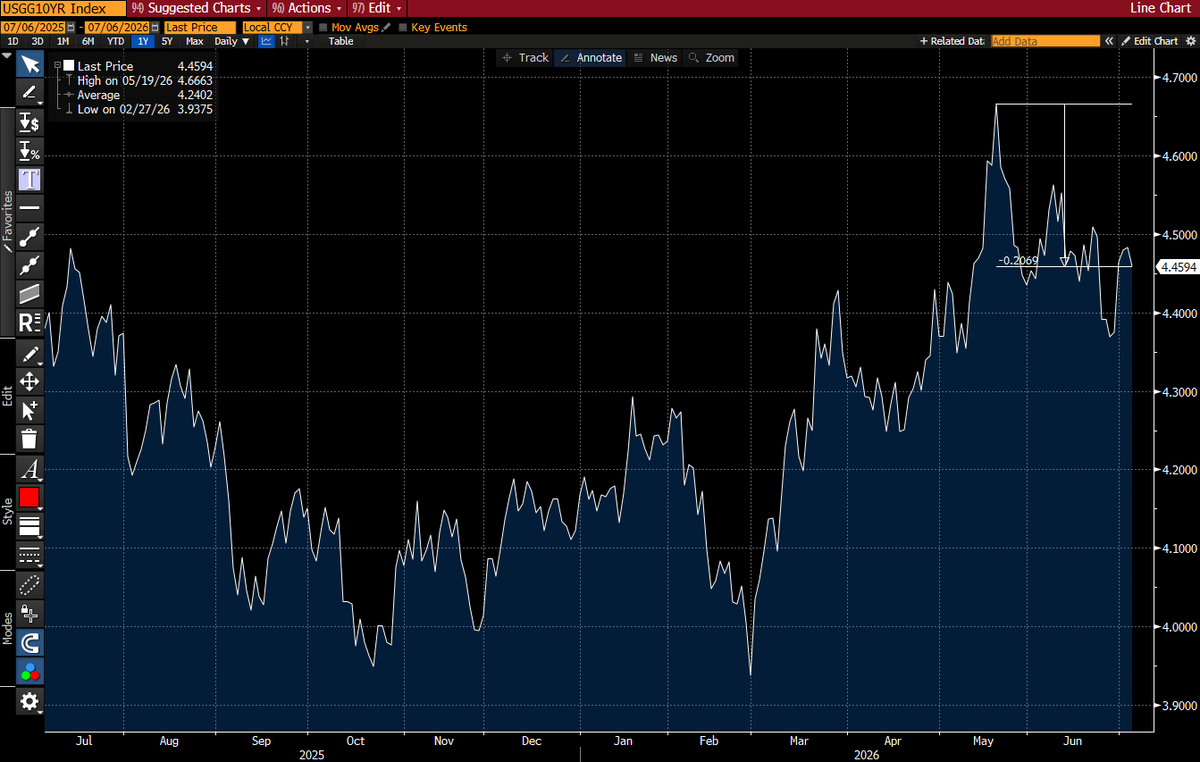Edit moving averages pencil icon
Screen dimensions: 1200x762
[x=388, y=28]
